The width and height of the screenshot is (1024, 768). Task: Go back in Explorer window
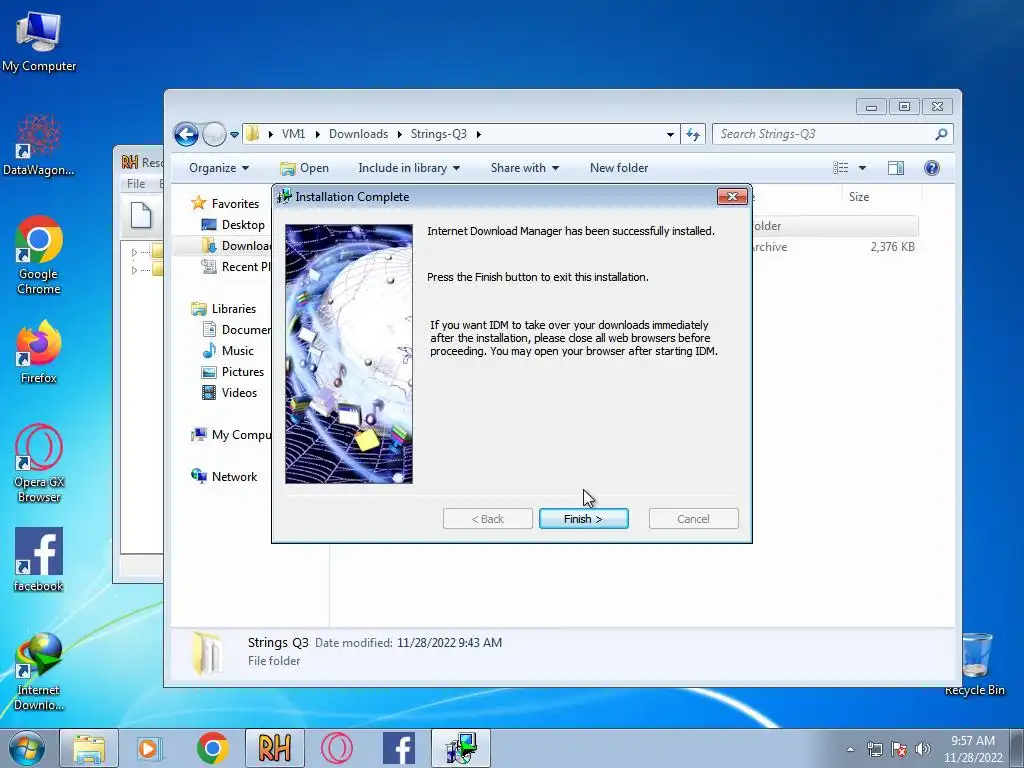click(186, 135)
